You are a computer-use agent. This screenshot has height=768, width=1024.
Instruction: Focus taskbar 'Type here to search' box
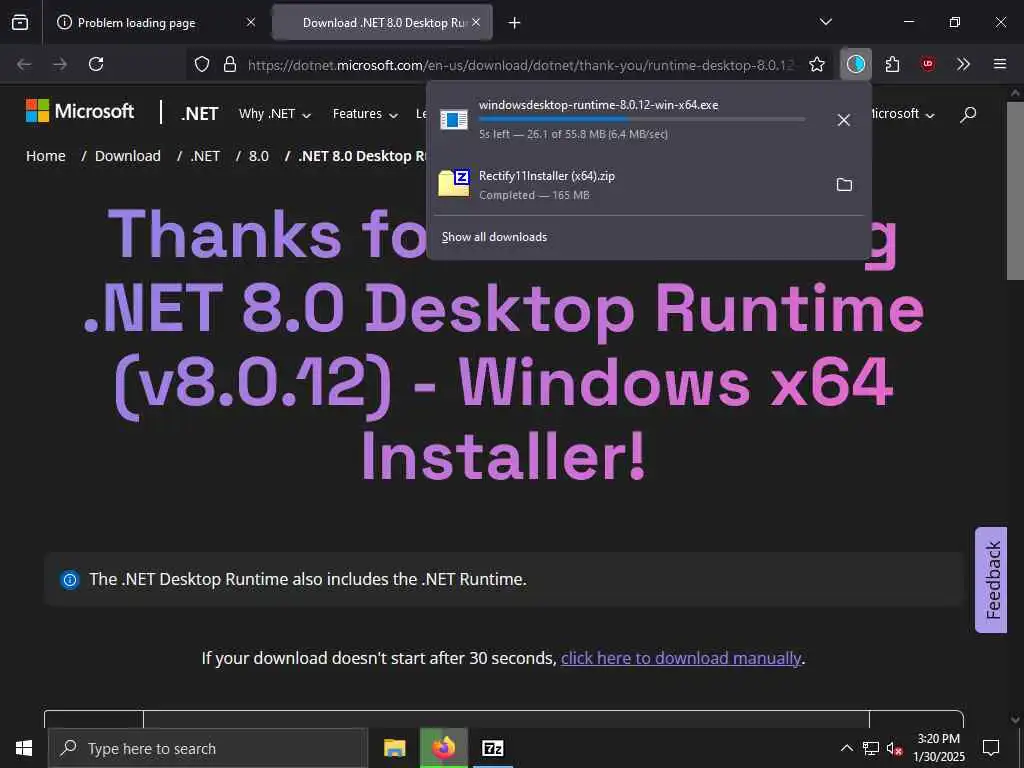208,748
